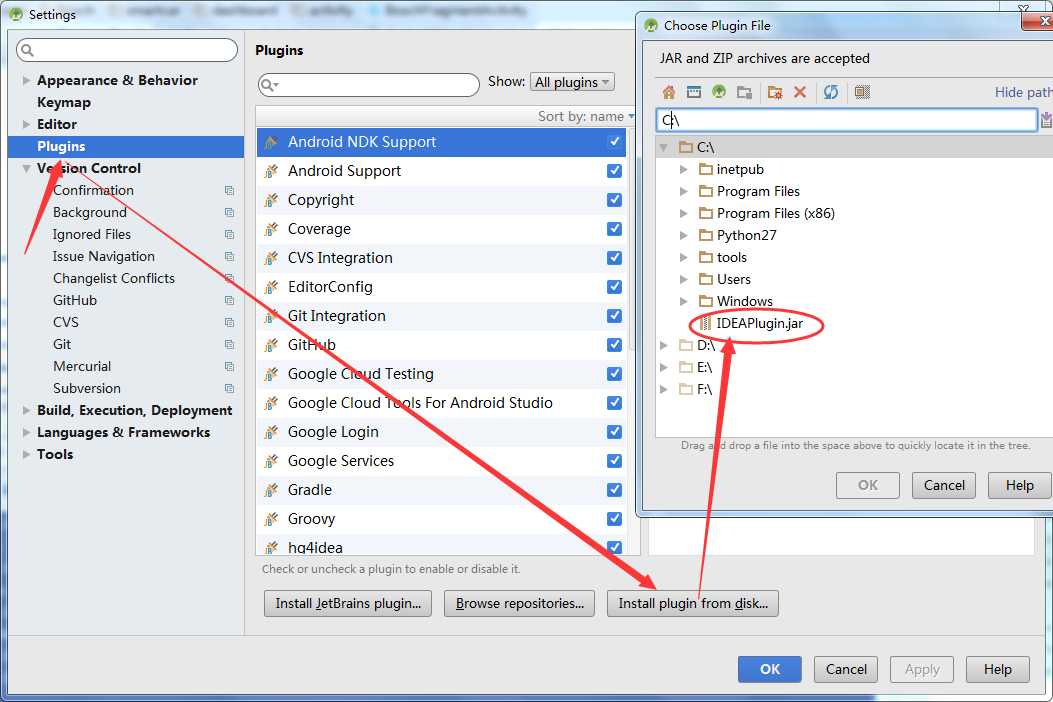
Task: Click the Python27 folder icon
Action: click(706, 235)
